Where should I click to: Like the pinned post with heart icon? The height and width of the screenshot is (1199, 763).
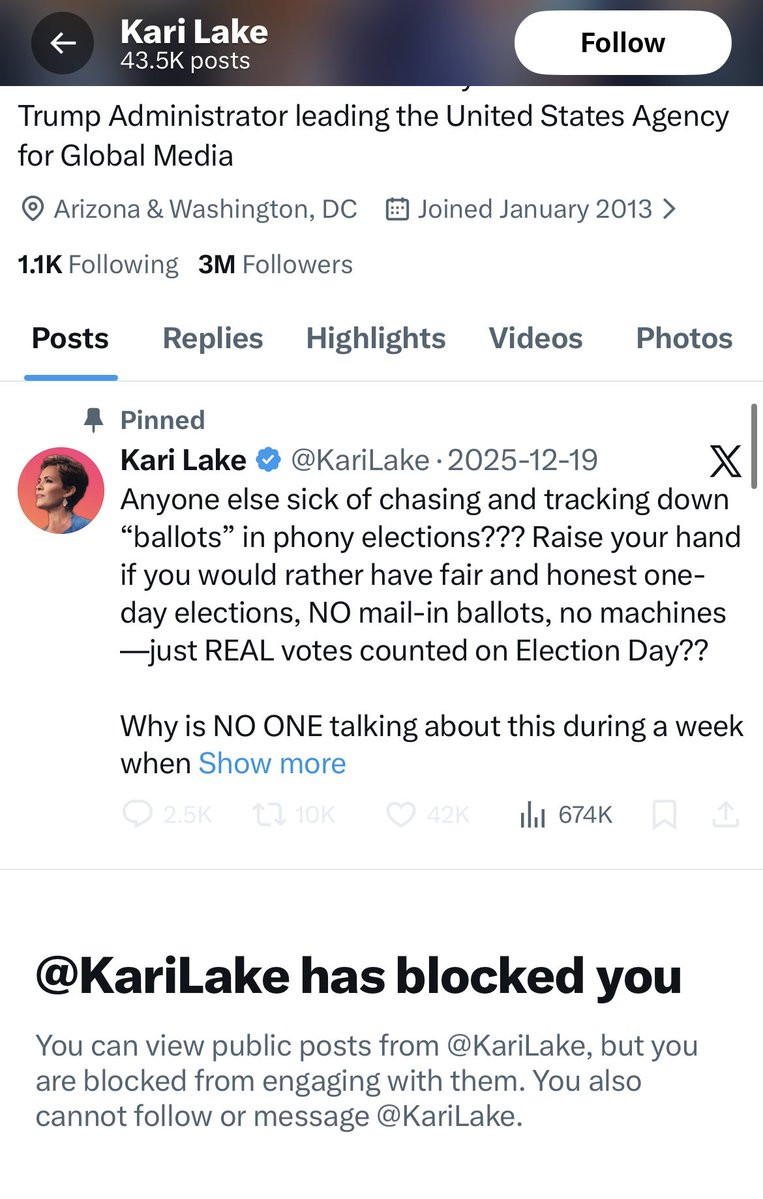pos(400,815)
